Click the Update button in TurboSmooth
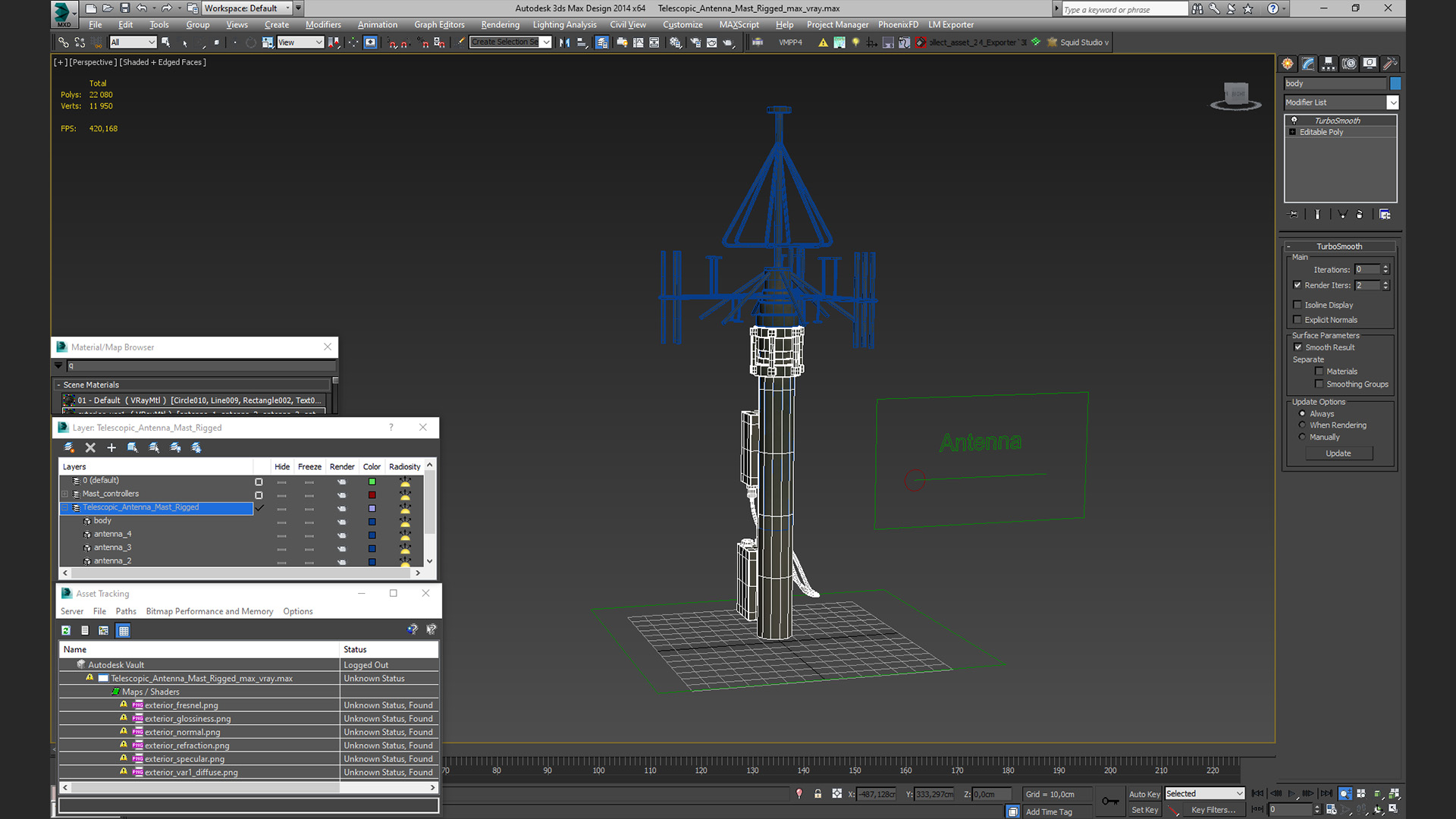Screen dimensions: 1456x819 pos(1338,453)
